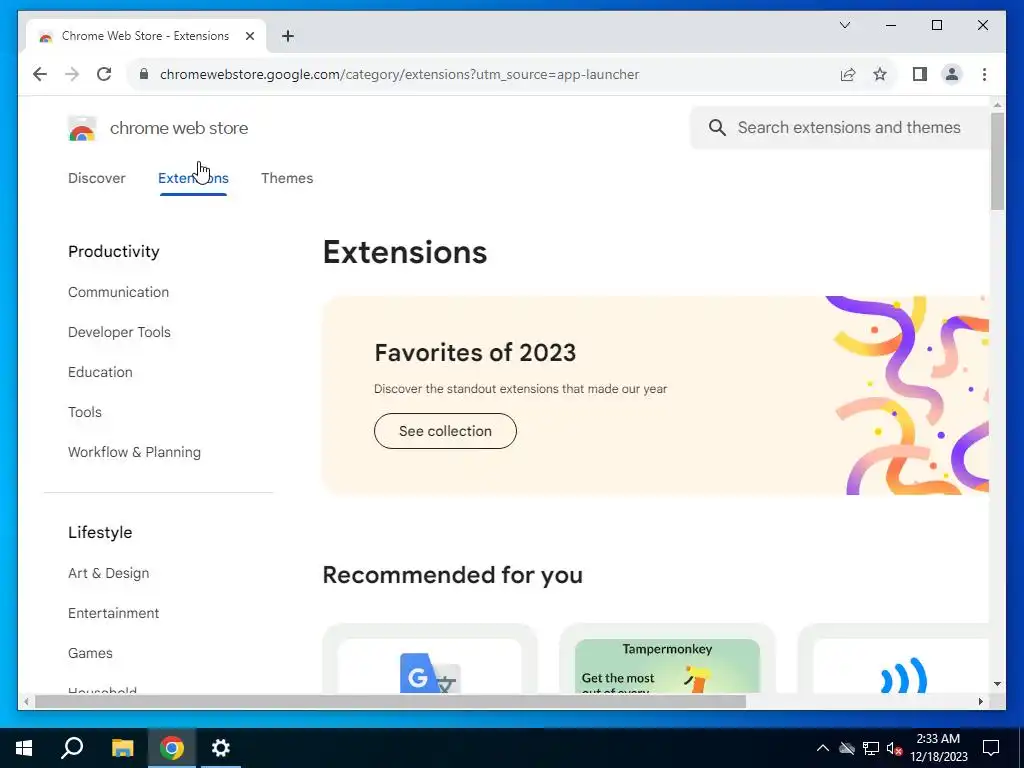This screenshot has height=768, width=1024.
Task: Open a new tab with the plus button
Action: [x=287, y=36]
